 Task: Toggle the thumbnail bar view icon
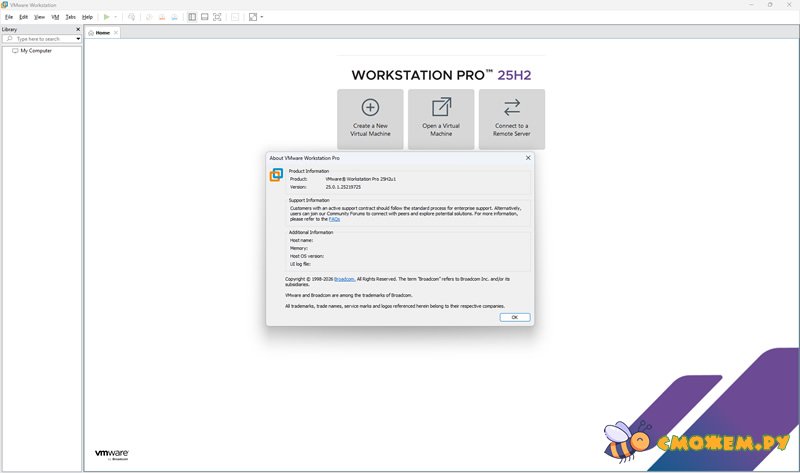(x=205, y=17)
